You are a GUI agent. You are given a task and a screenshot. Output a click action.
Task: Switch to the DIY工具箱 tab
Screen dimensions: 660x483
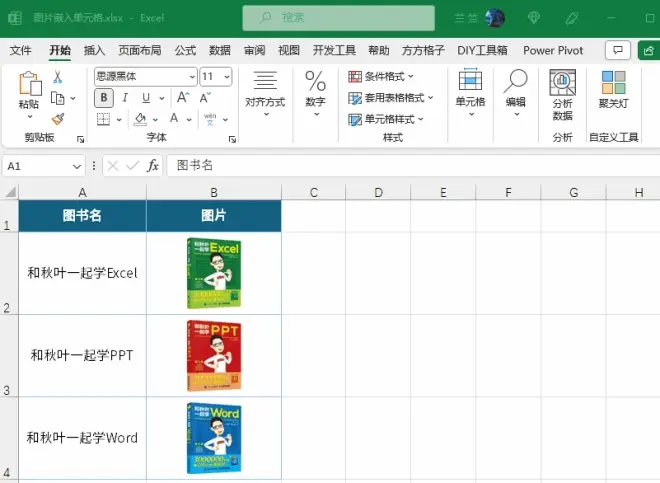[x=482, y=50]
